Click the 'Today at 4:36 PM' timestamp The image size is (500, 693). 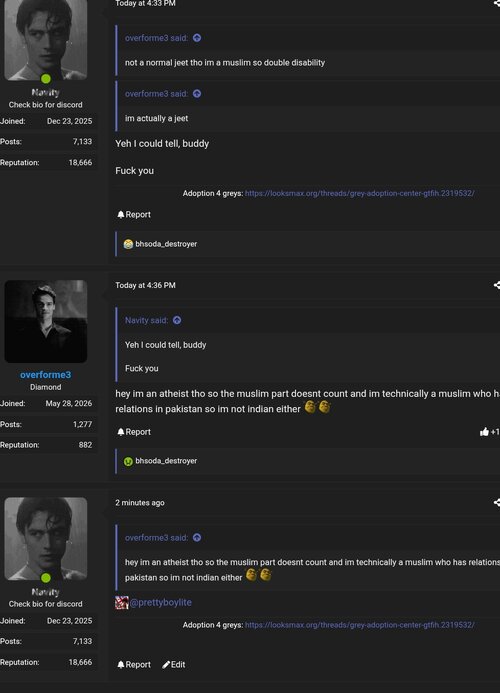pyautogui.click(x=145, y=286)
